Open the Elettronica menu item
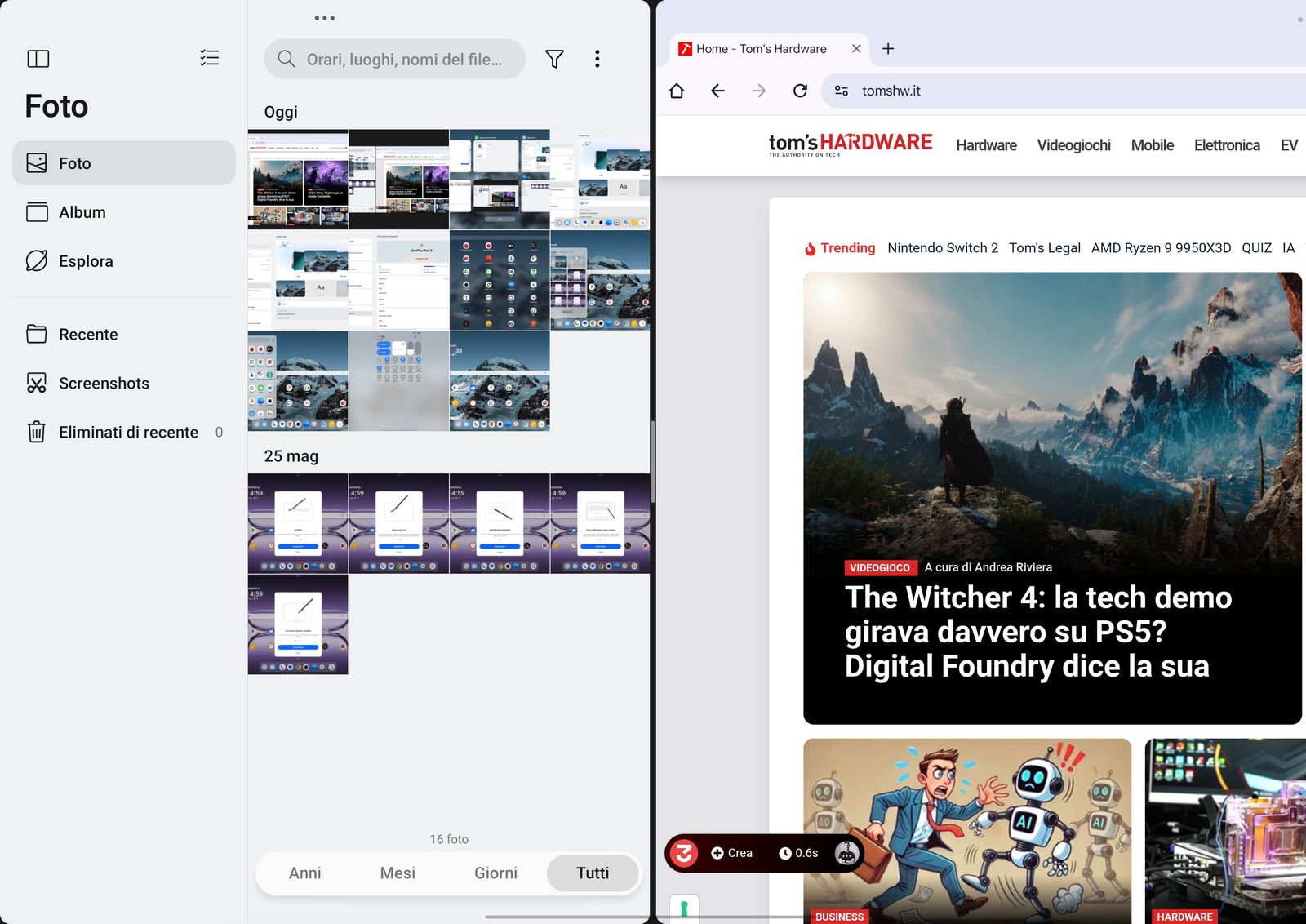Image resolution: width=1306 pixels, height=924 pixels. click(1227, 145)
